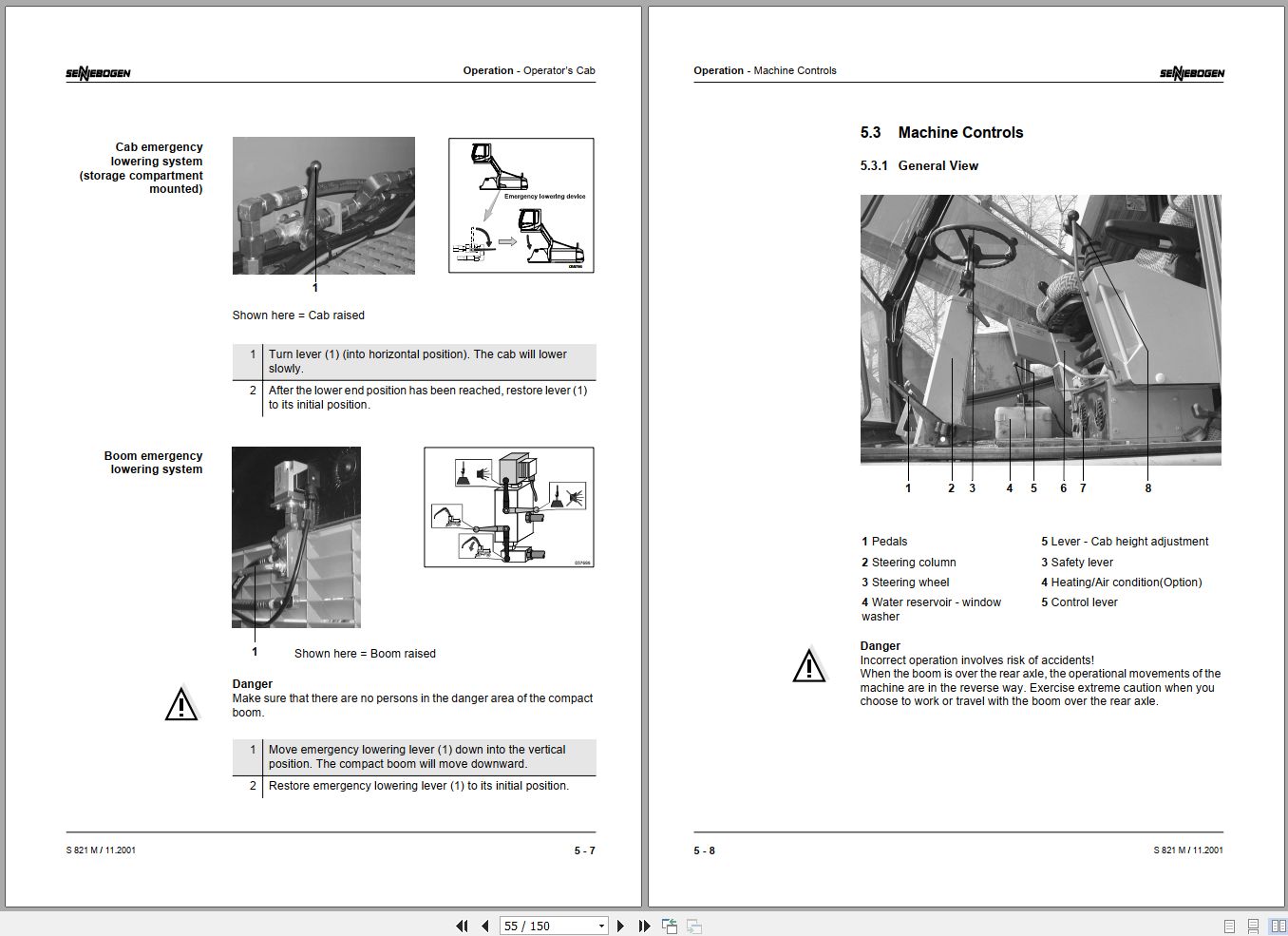Go to the next page
This screenshot has width=1288, height=936.
coord(621,926)
